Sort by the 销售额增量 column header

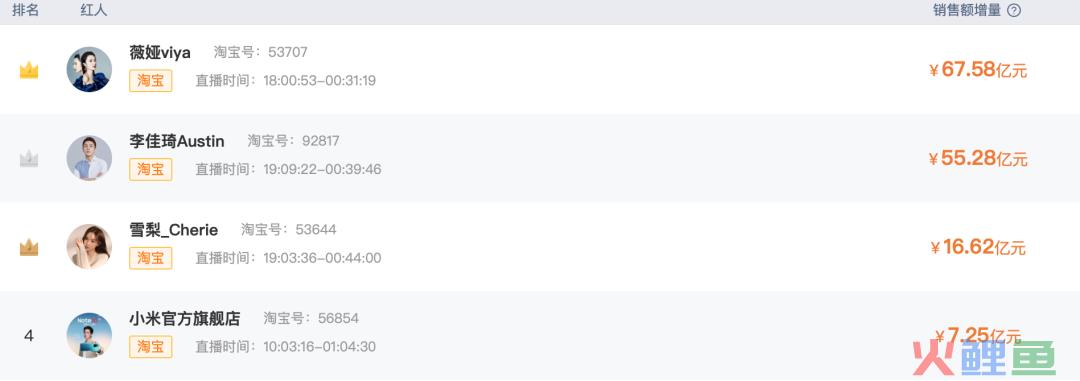tap(966, 10)
